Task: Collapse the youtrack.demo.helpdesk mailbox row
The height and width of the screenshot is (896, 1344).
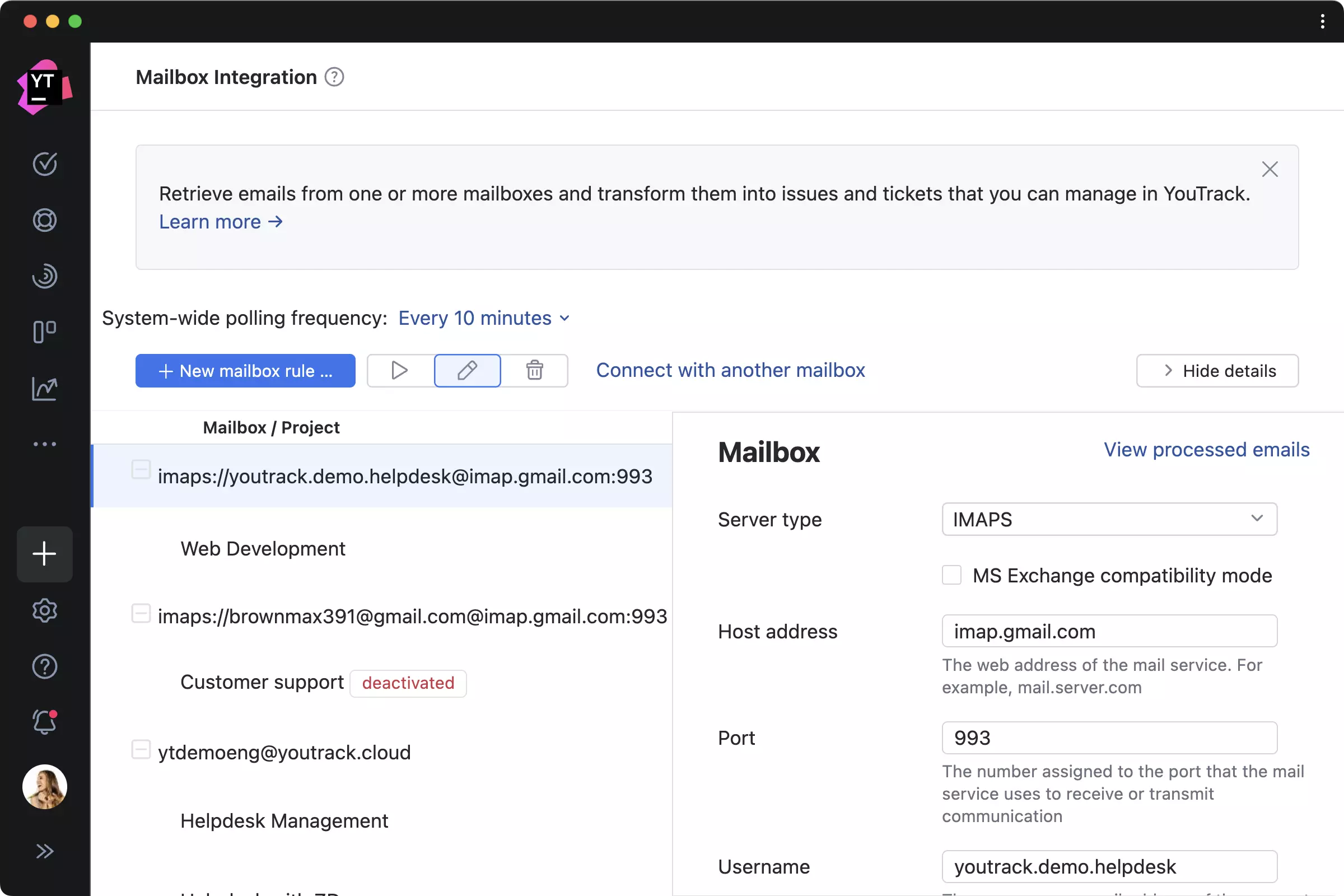Action: click(x=141, y=470)
